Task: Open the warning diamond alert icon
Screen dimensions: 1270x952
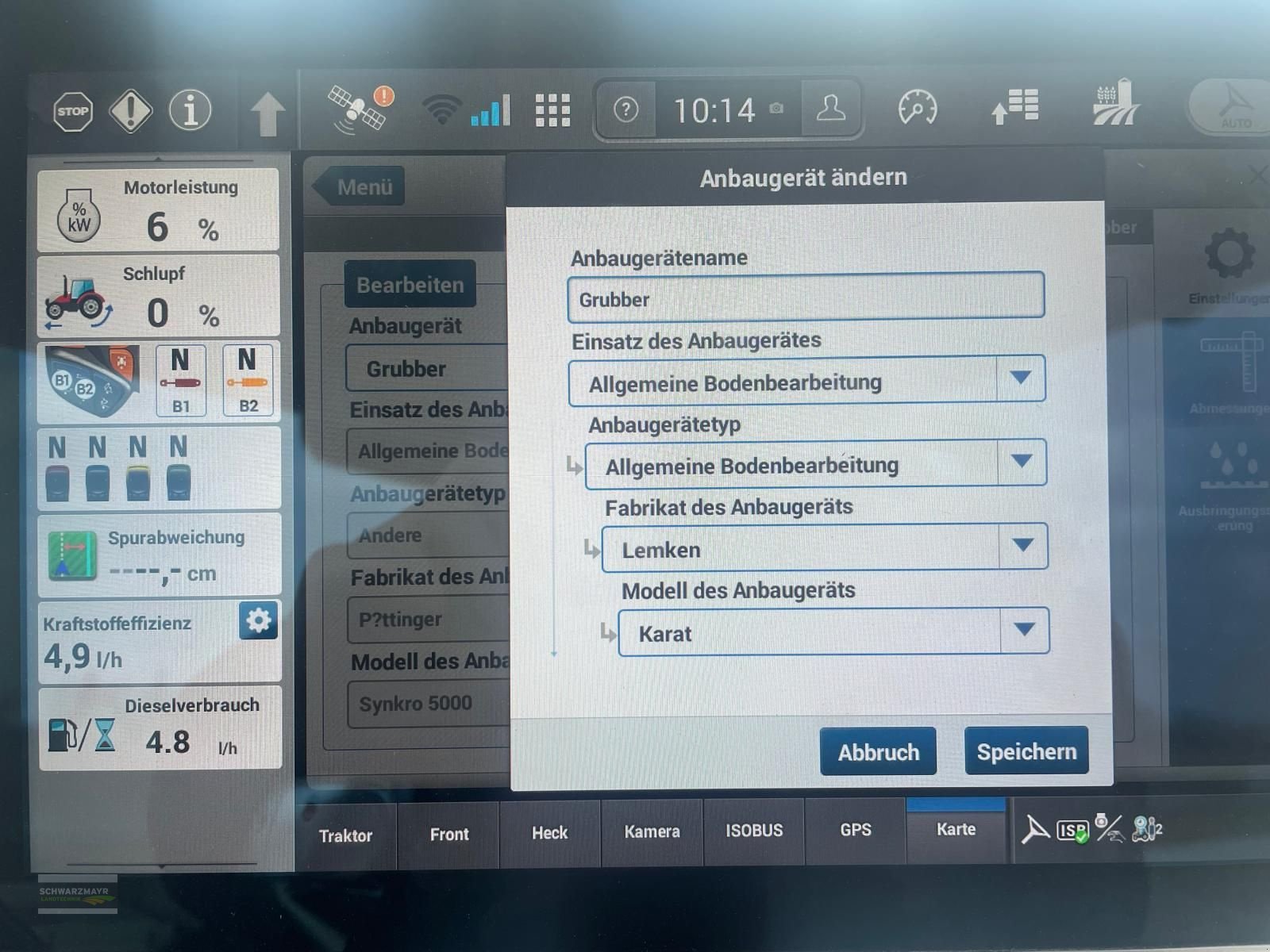Action: (x=130, y=110)
